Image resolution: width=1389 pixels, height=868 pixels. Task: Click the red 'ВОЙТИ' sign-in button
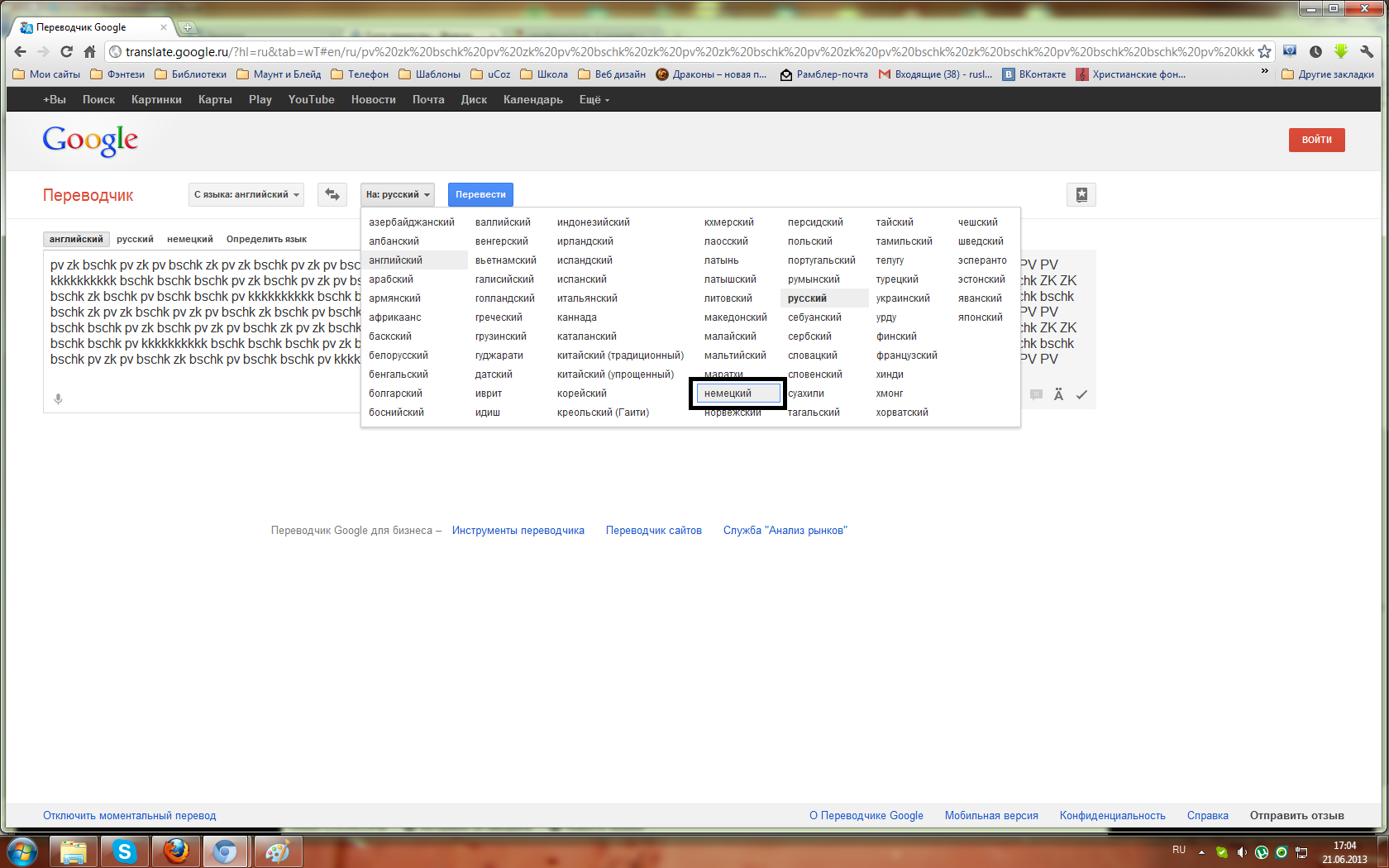tap(1316, 140)
